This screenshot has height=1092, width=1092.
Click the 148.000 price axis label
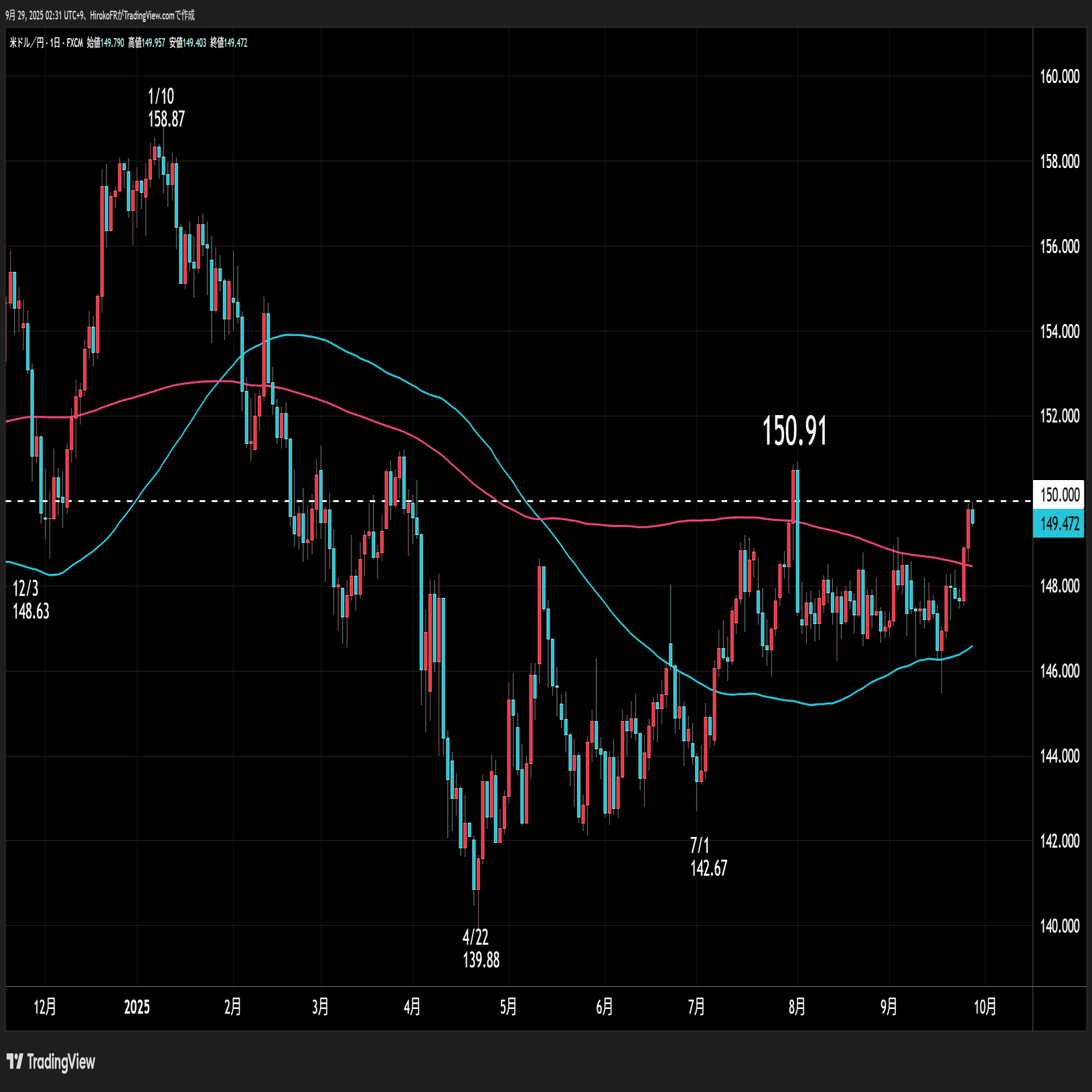point(1060,586)
